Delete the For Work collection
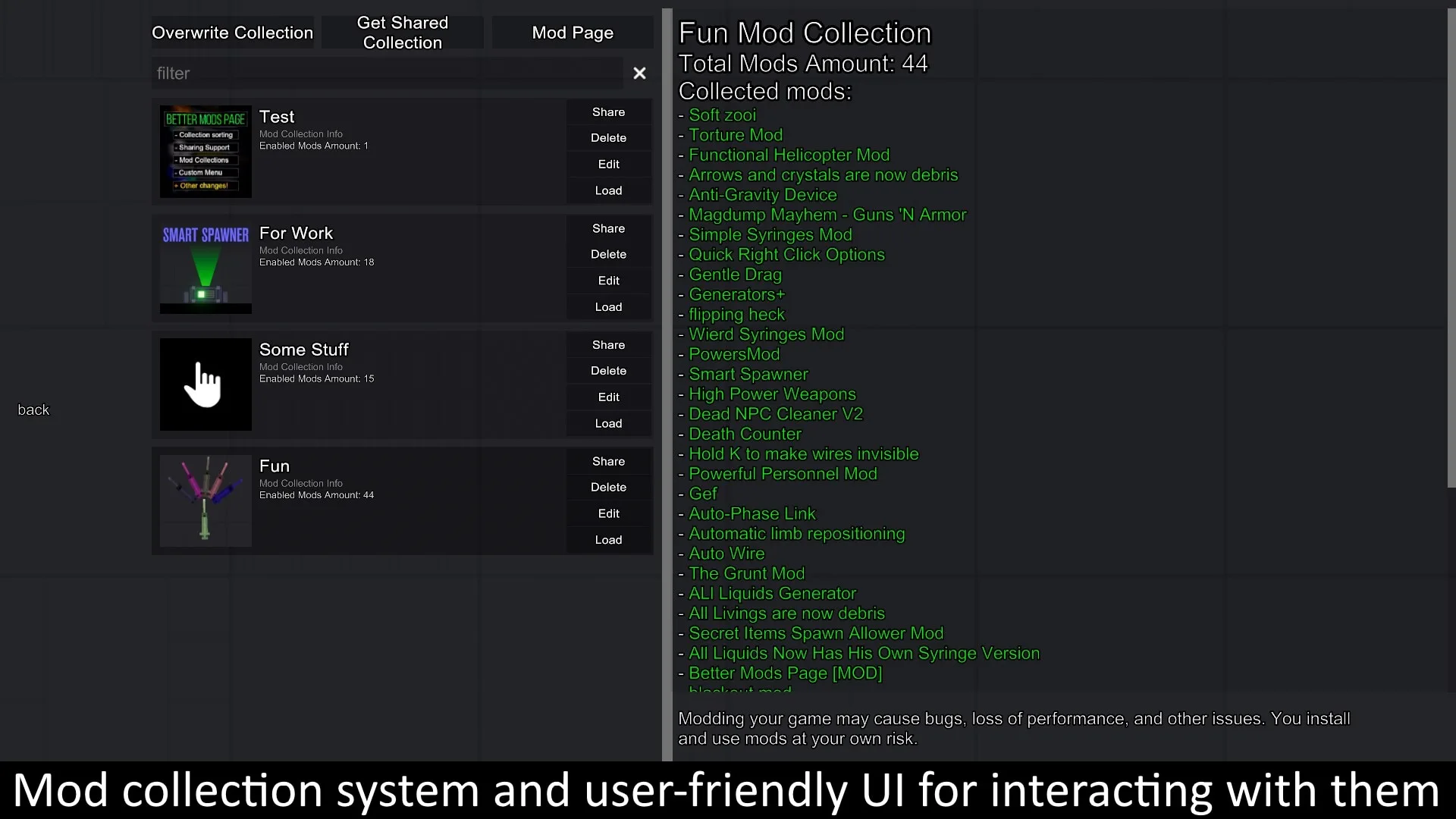The height and width of the screenshot is (819, 1456). [x=609, y=254]
